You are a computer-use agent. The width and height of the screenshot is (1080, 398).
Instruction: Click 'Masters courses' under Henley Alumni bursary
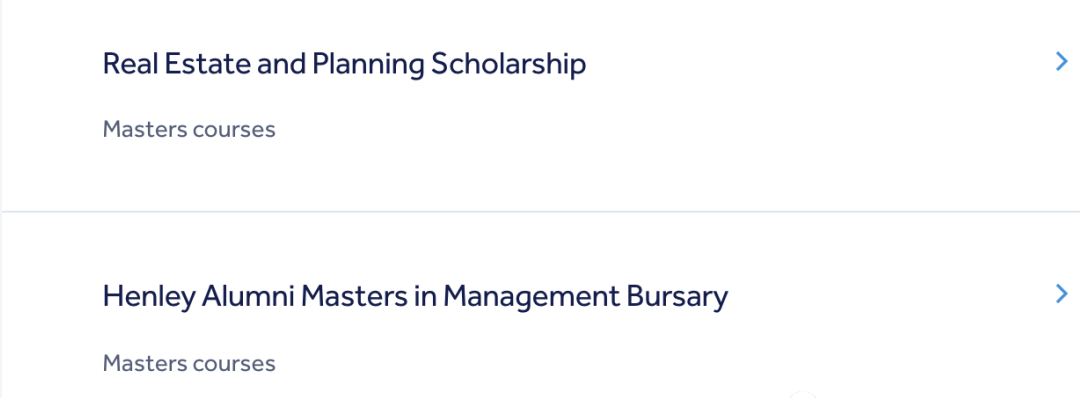(x=189, y=363)
